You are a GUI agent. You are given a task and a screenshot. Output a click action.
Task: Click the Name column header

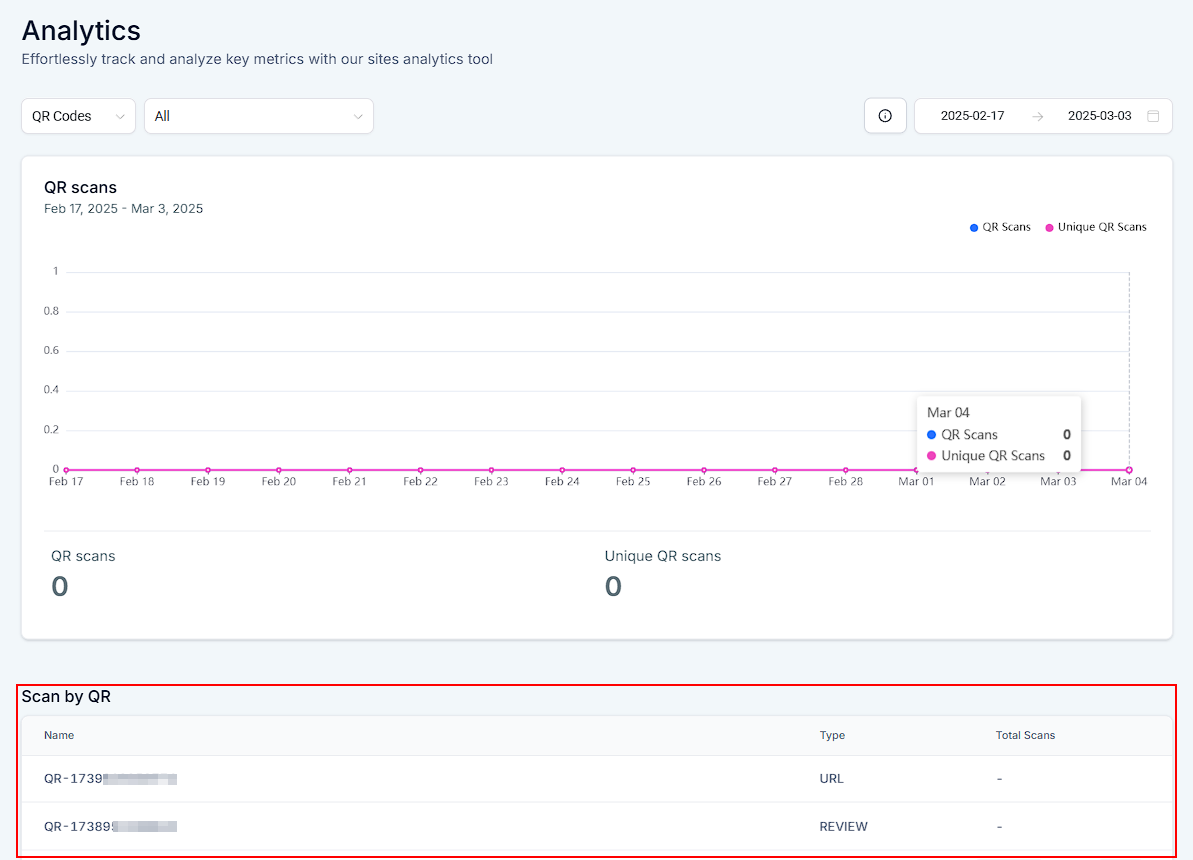click(x=59, y=735)
